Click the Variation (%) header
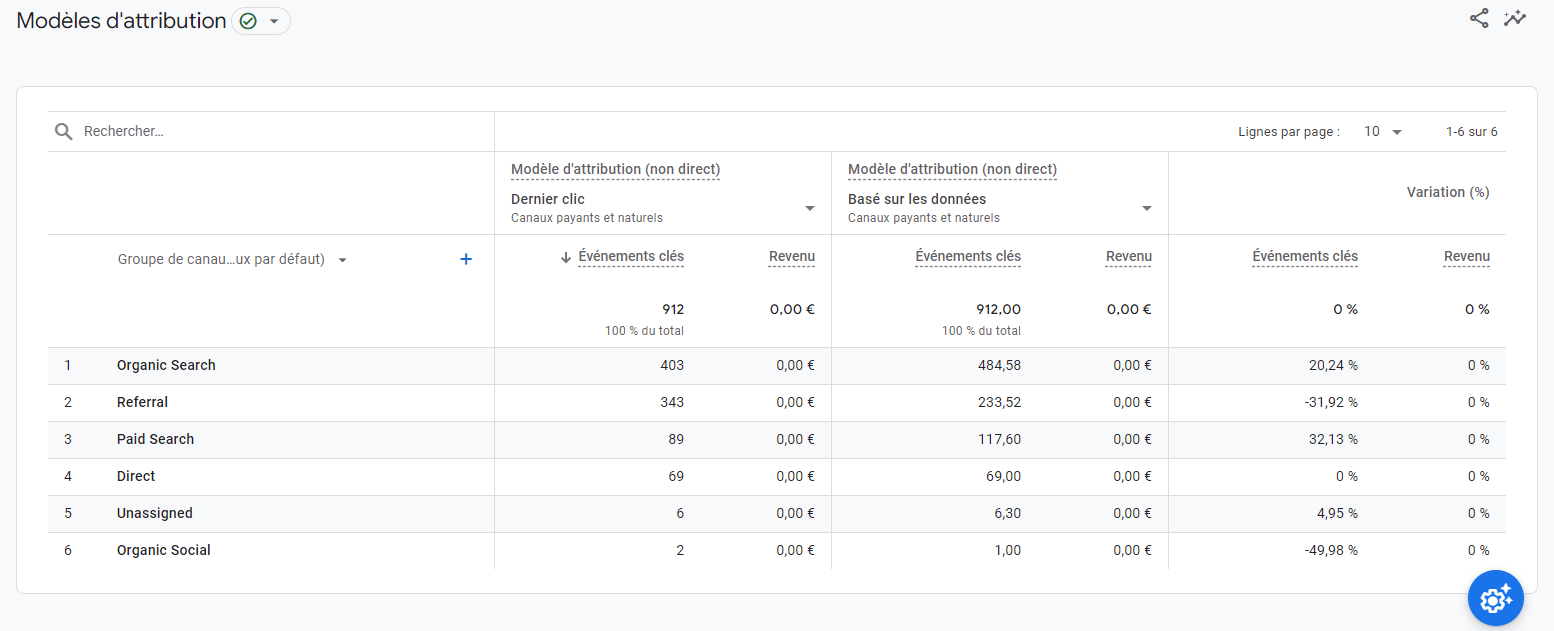 pyautogui.click(x=1448, y=192)
